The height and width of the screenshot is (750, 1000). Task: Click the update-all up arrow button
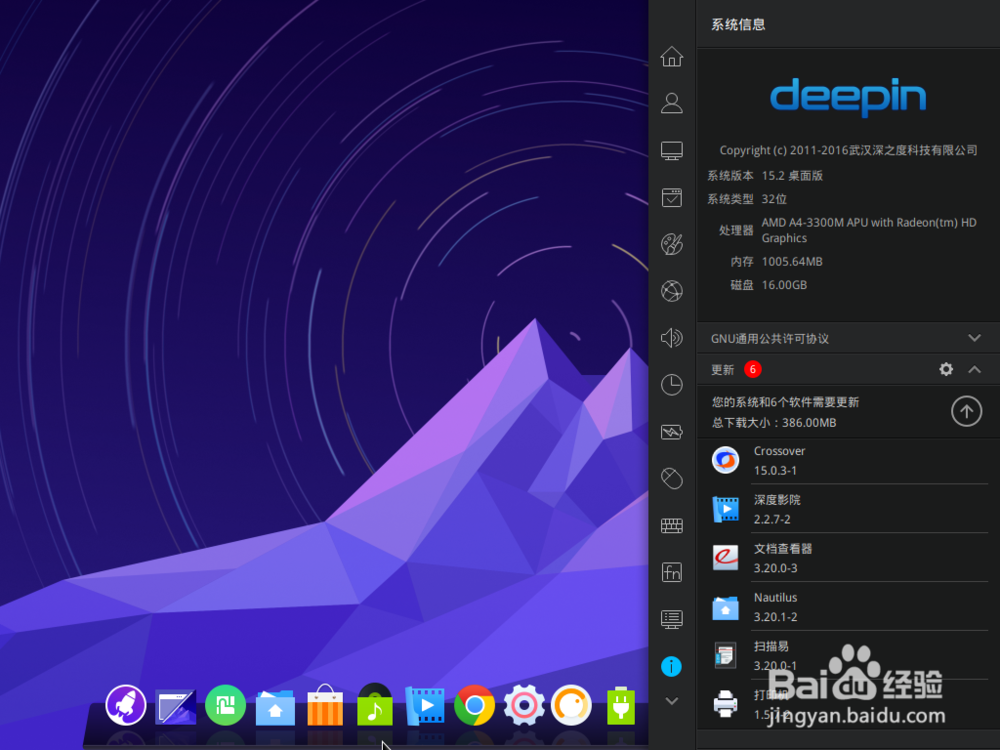click(966, 411)
